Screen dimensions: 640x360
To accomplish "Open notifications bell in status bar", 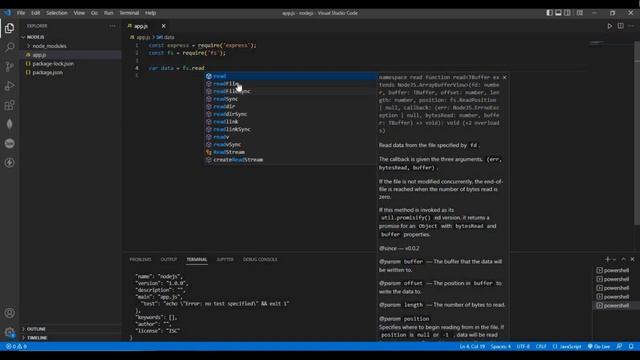I will point(631,347).
